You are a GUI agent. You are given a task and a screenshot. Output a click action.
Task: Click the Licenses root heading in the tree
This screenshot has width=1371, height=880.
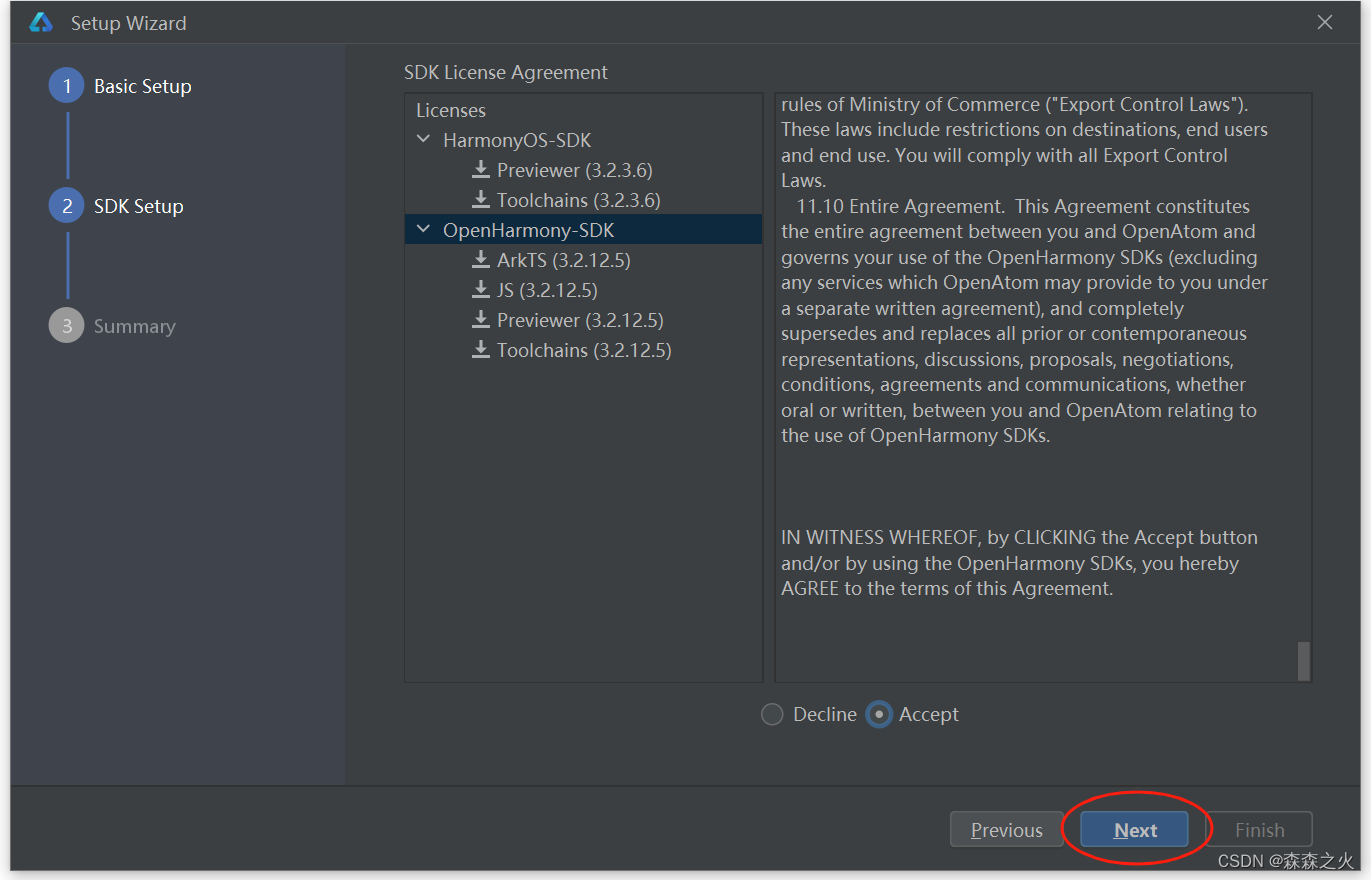[x=451, y=110]
